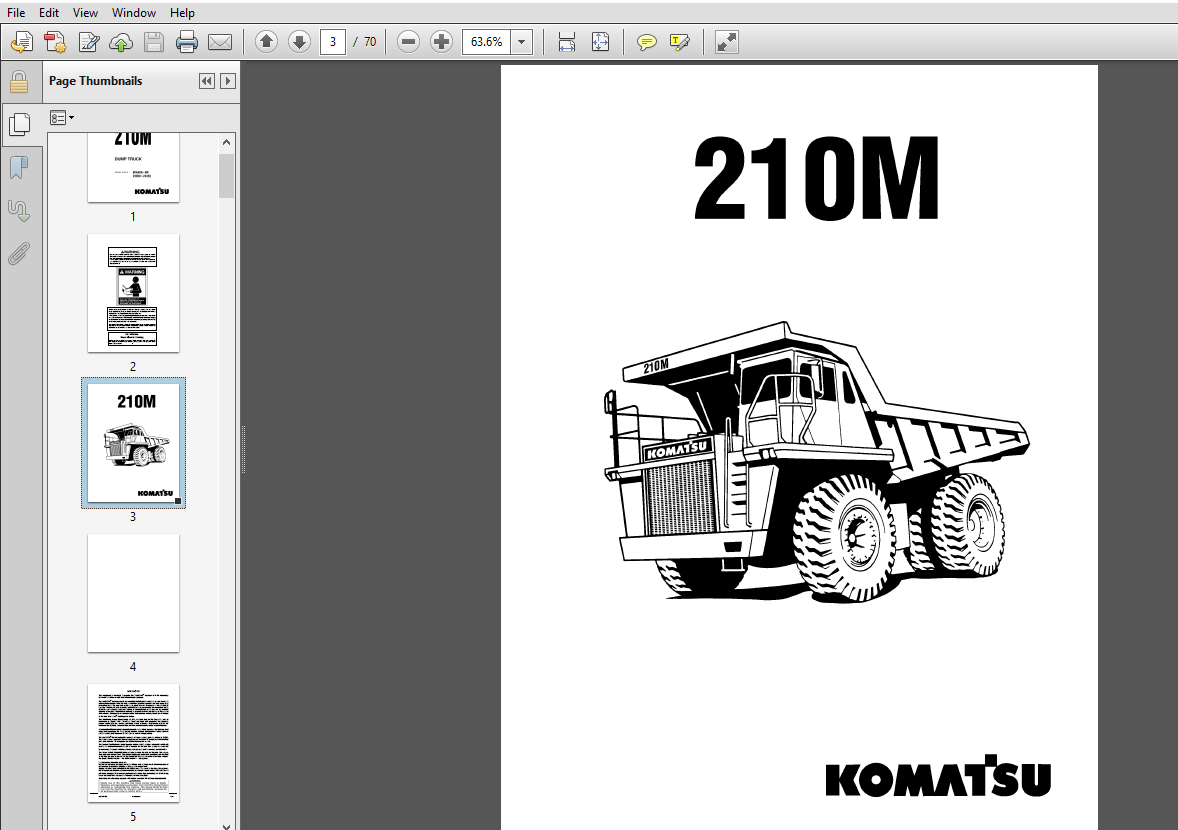The image size is (1178, 830).
Task: Open the View menu
Action: point(85,13)
